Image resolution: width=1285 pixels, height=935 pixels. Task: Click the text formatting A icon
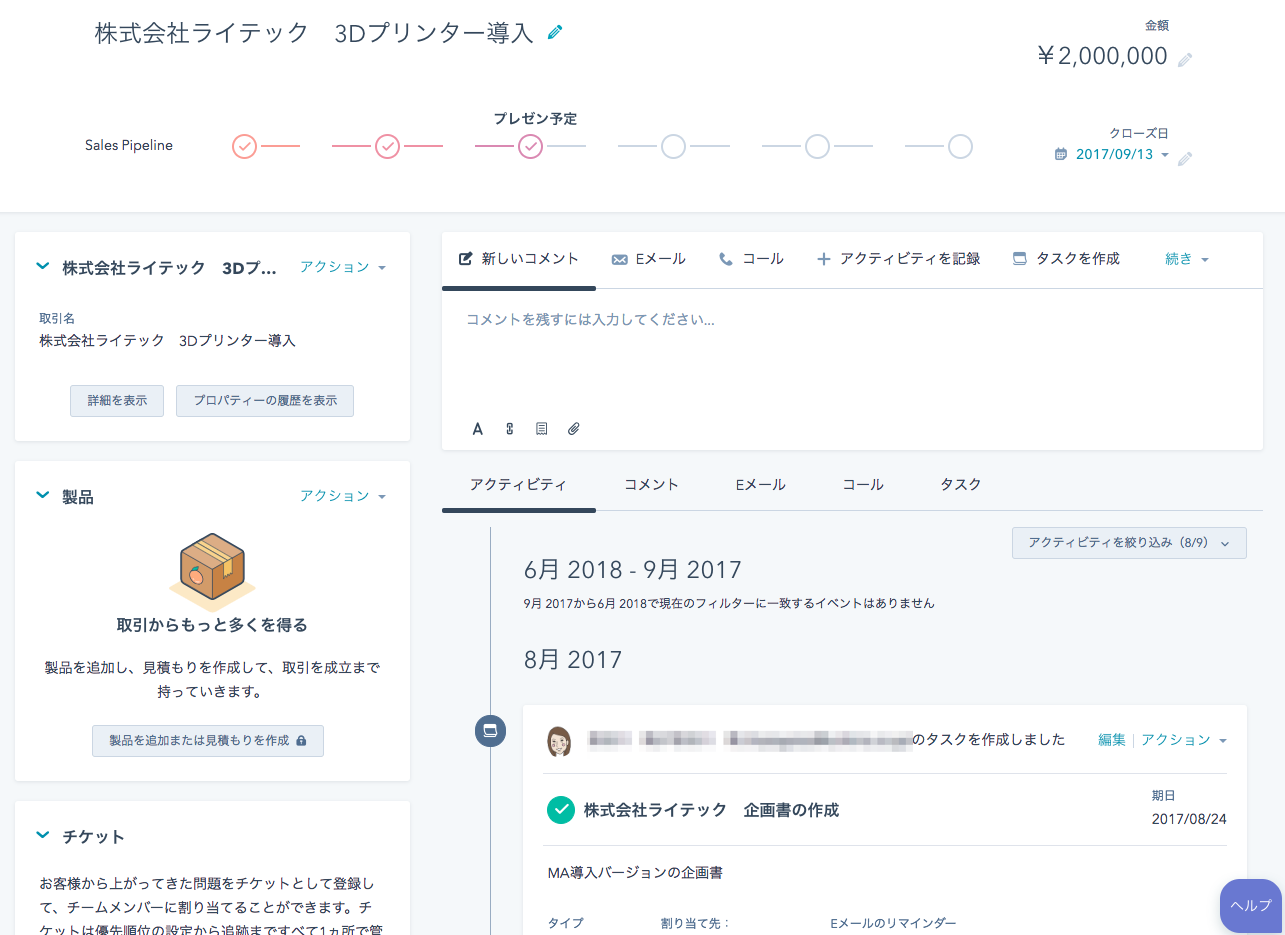click(x=478, y=429)
